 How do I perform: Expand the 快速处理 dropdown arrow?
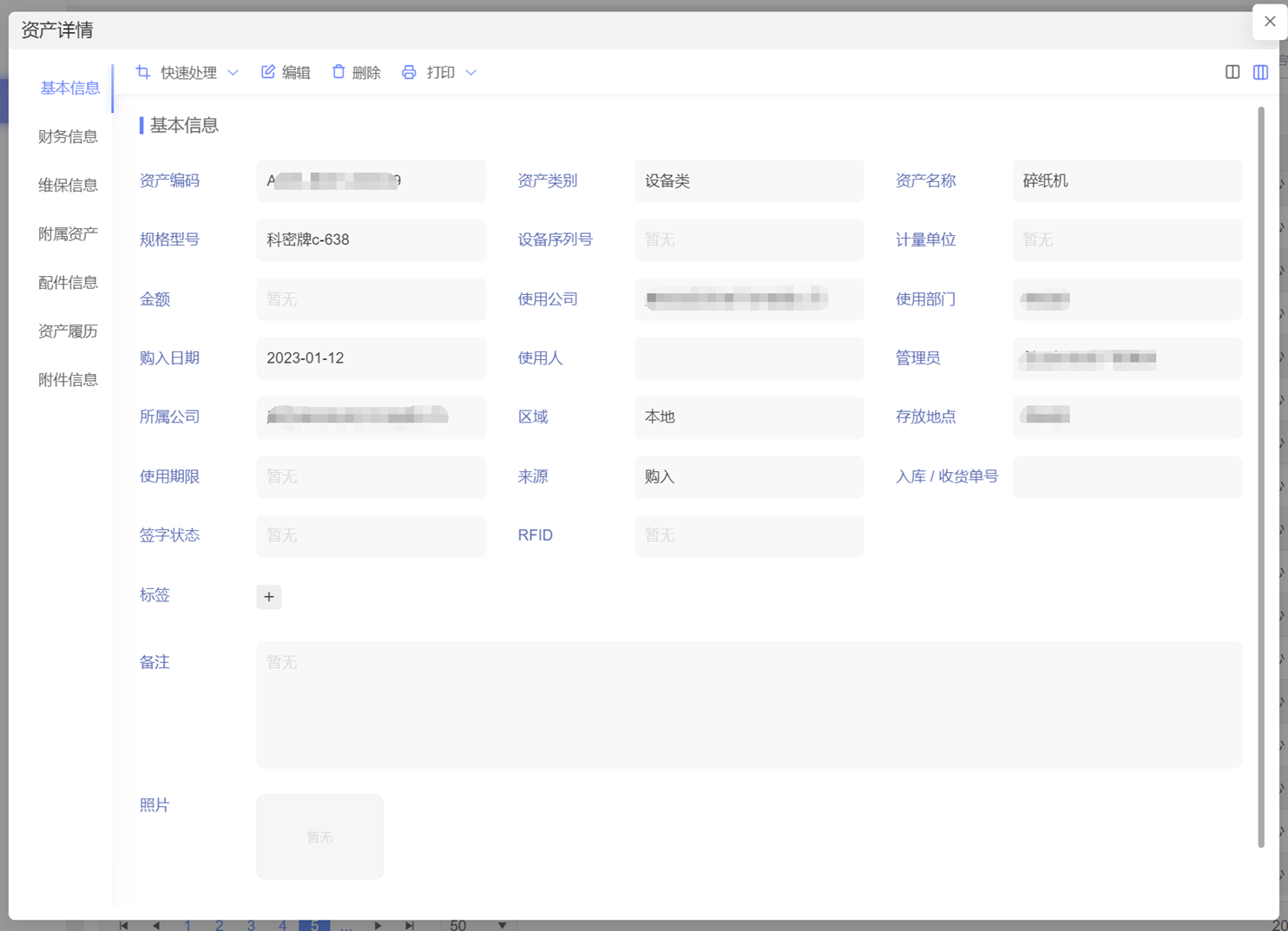233,73
